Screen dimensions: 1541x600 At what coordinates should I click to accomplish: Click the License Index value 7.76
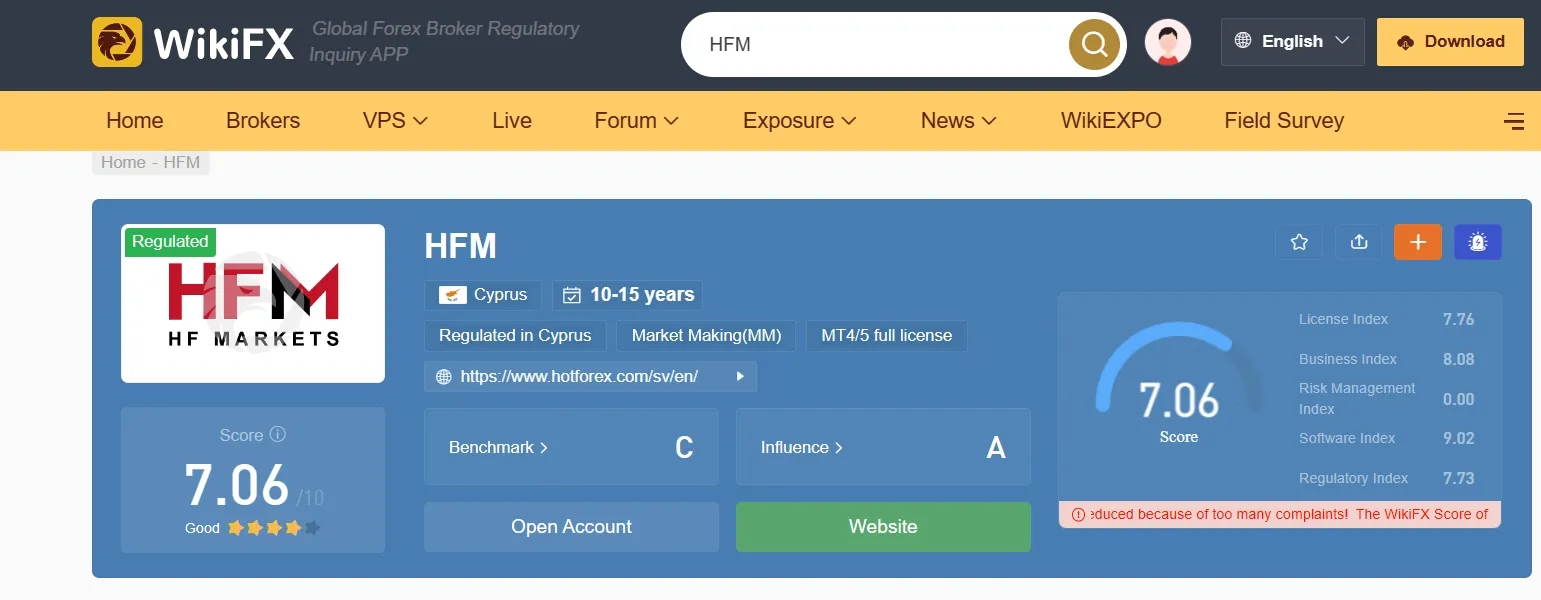click(x=1458, y=319)
